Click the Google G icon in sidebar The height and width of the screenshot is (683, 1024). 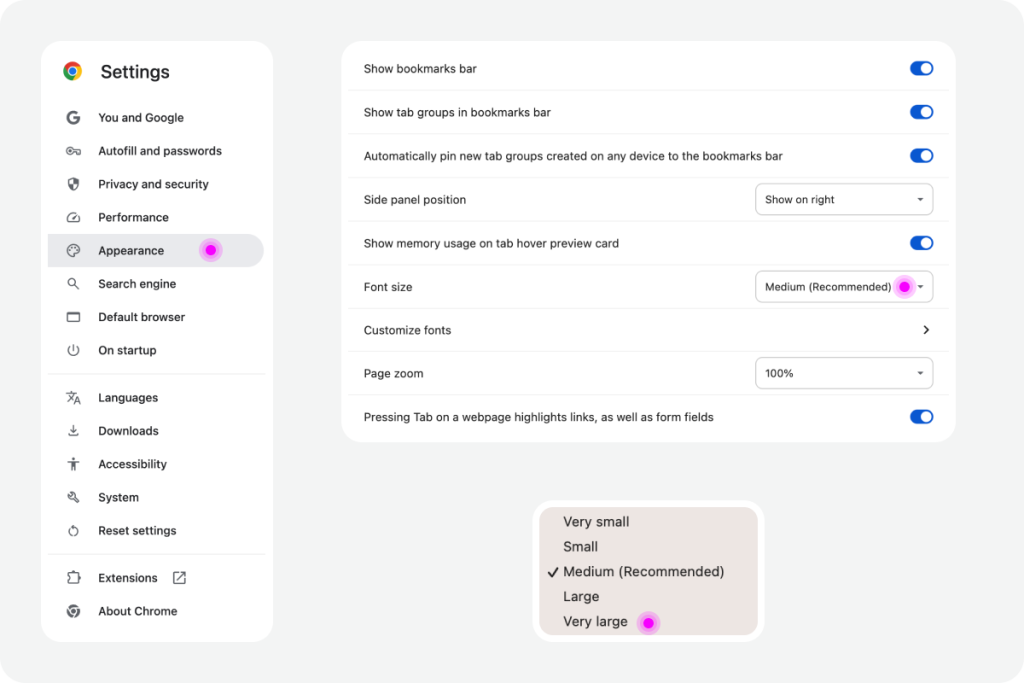(x=73, y=118)
